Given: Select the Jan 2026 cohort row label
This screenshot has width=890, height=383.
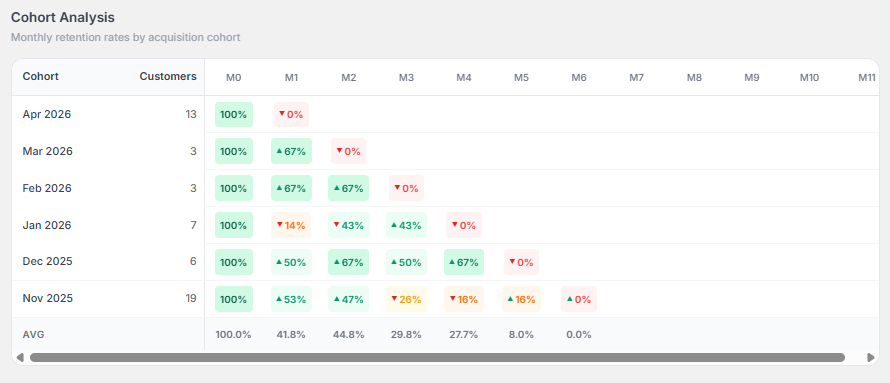Looking at the screenshot, I should click(x=47, y=225).
